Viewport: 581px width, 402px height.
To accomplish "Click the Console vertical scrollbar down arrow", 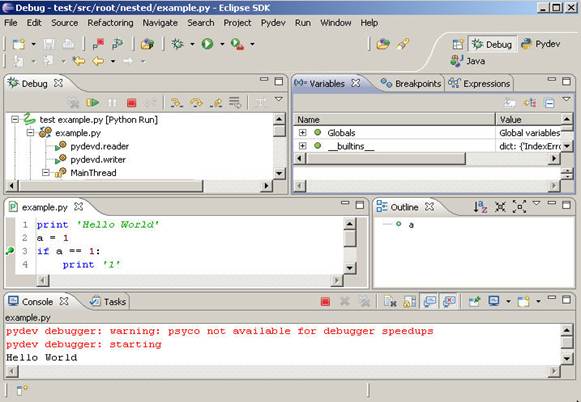I will tap(567, 358).
